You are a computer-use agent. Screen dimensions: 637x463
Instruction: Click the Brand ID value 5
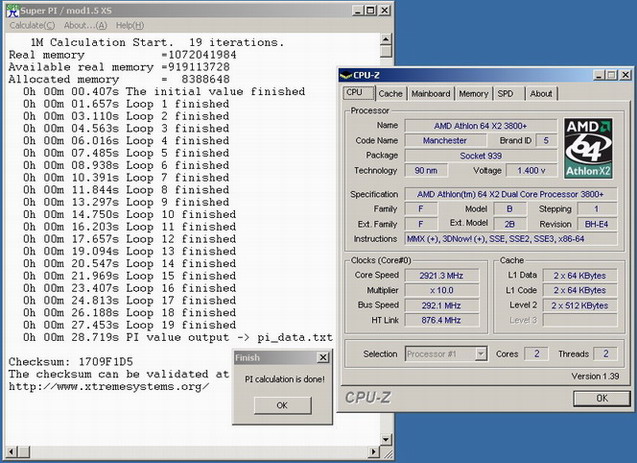pyautogui.click(x=546, y=141)
